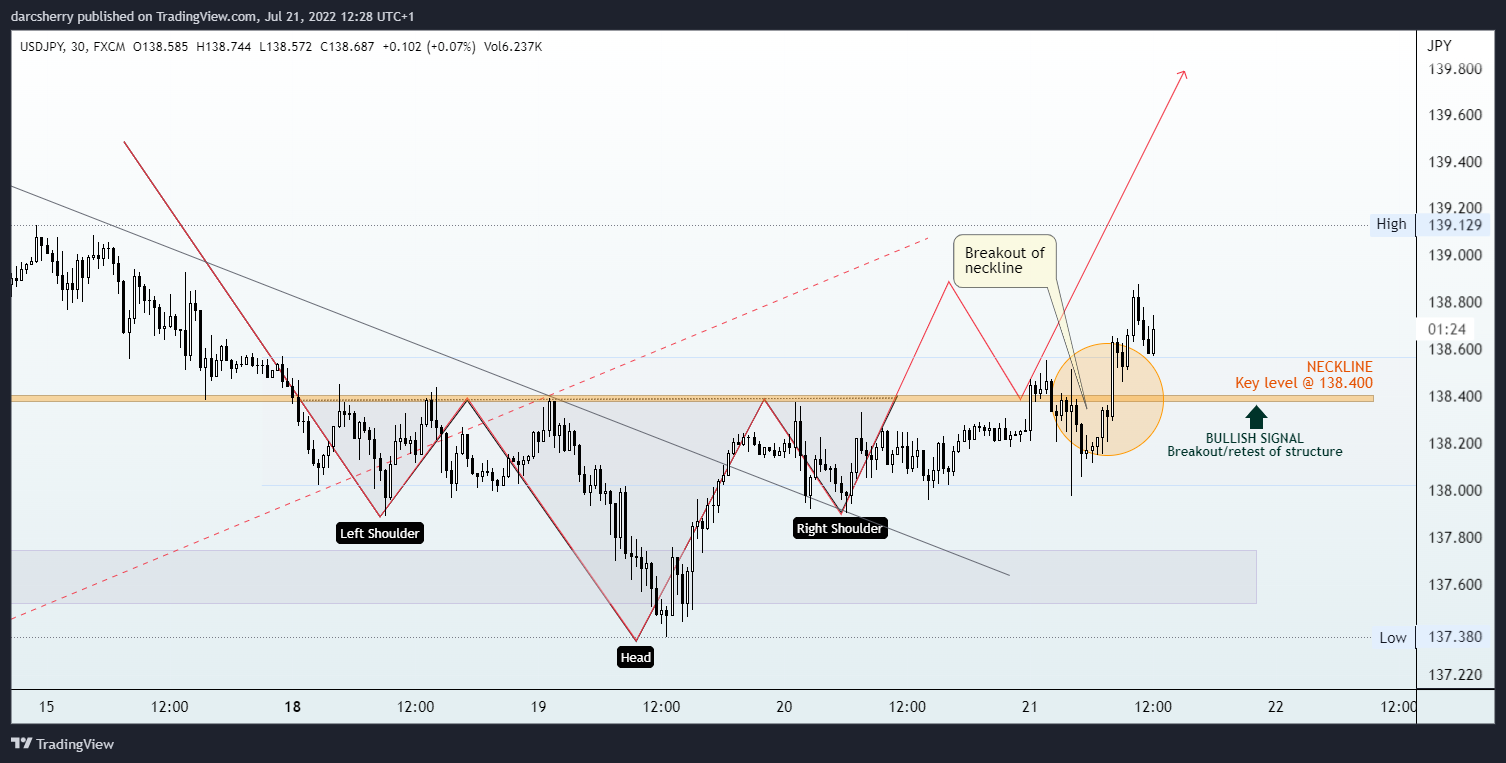Click the 'NECKLINE' text label
This screenshot has width=1506, height=763.
click(1339, 367)
